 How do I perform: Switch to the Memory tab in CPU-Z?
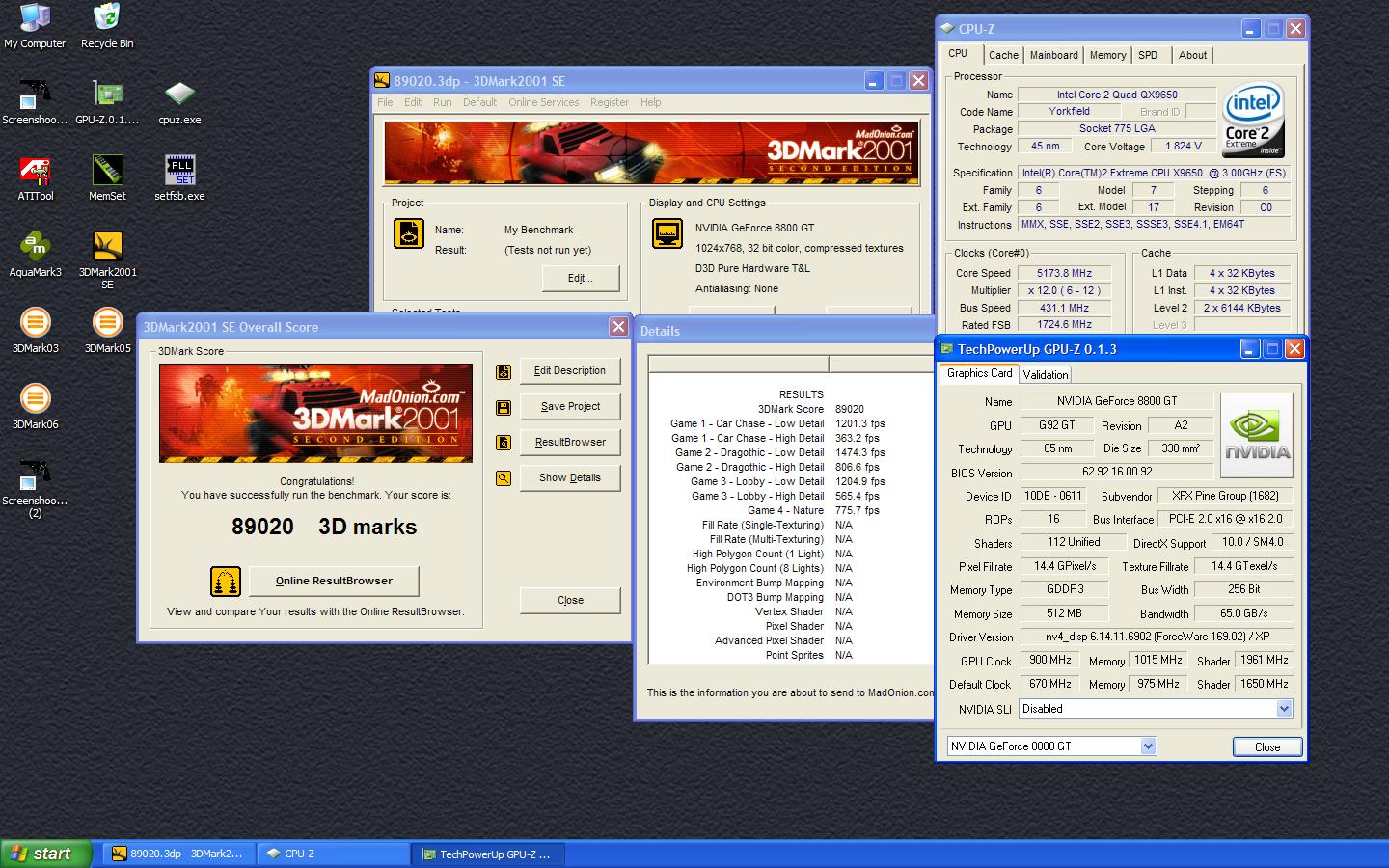pyautogui.click(x=1107, y=55)
